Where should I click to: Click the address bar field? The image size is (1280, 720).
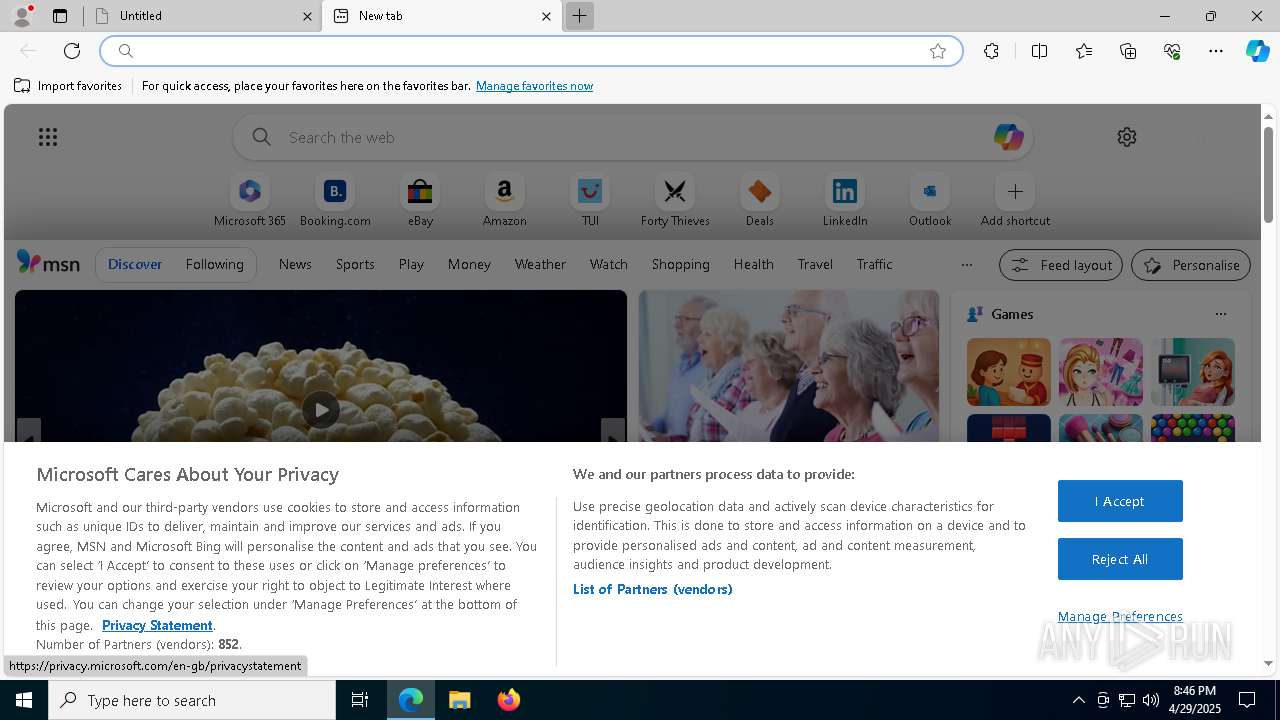click(x=531, y=51)
